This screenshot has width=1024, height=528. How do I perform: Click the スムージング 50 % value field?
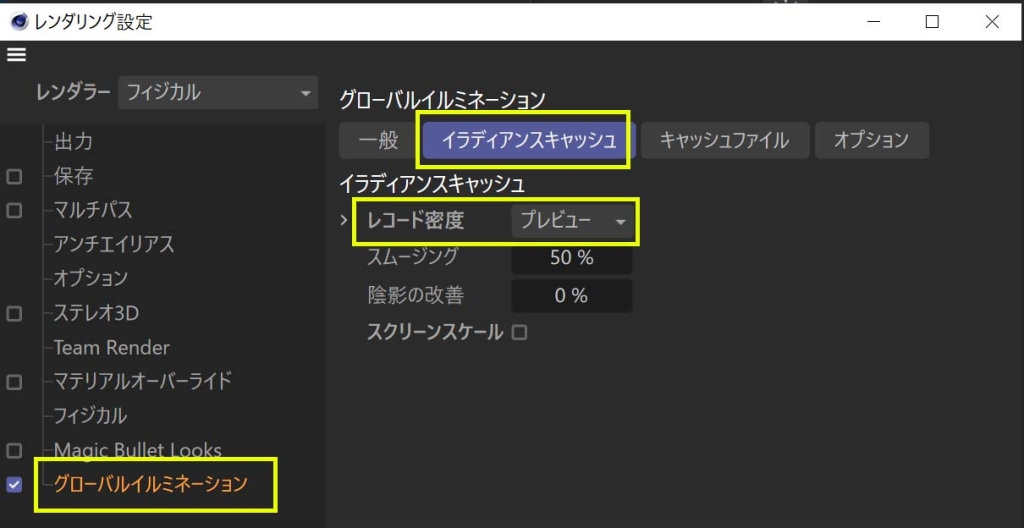571,257
